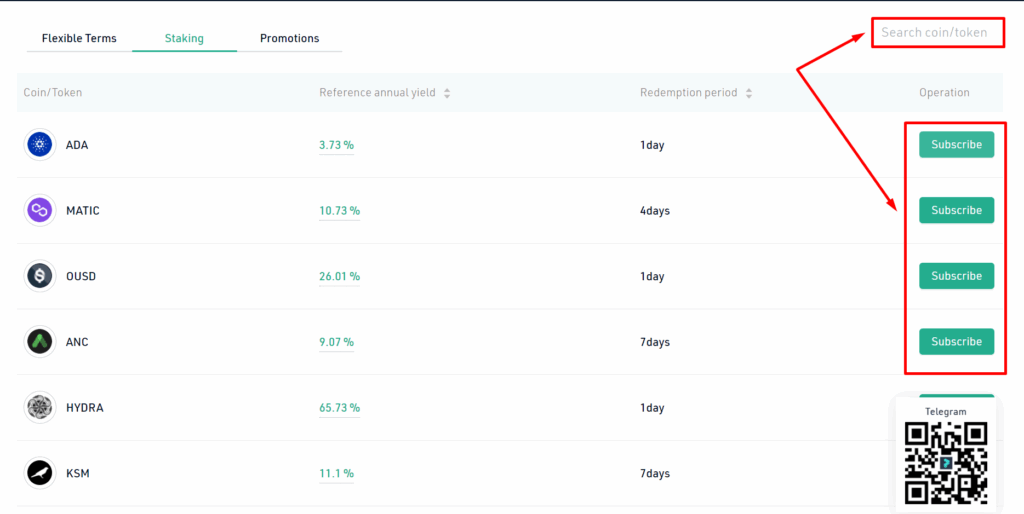Switch to the Flexible Terms tab
The width and height of the screenshot is (1024, 514).
(79, 39)
